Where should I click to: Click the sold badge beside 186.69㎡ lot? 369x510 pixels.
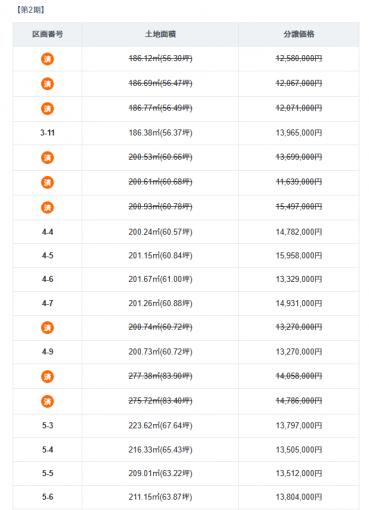point(47,84)
